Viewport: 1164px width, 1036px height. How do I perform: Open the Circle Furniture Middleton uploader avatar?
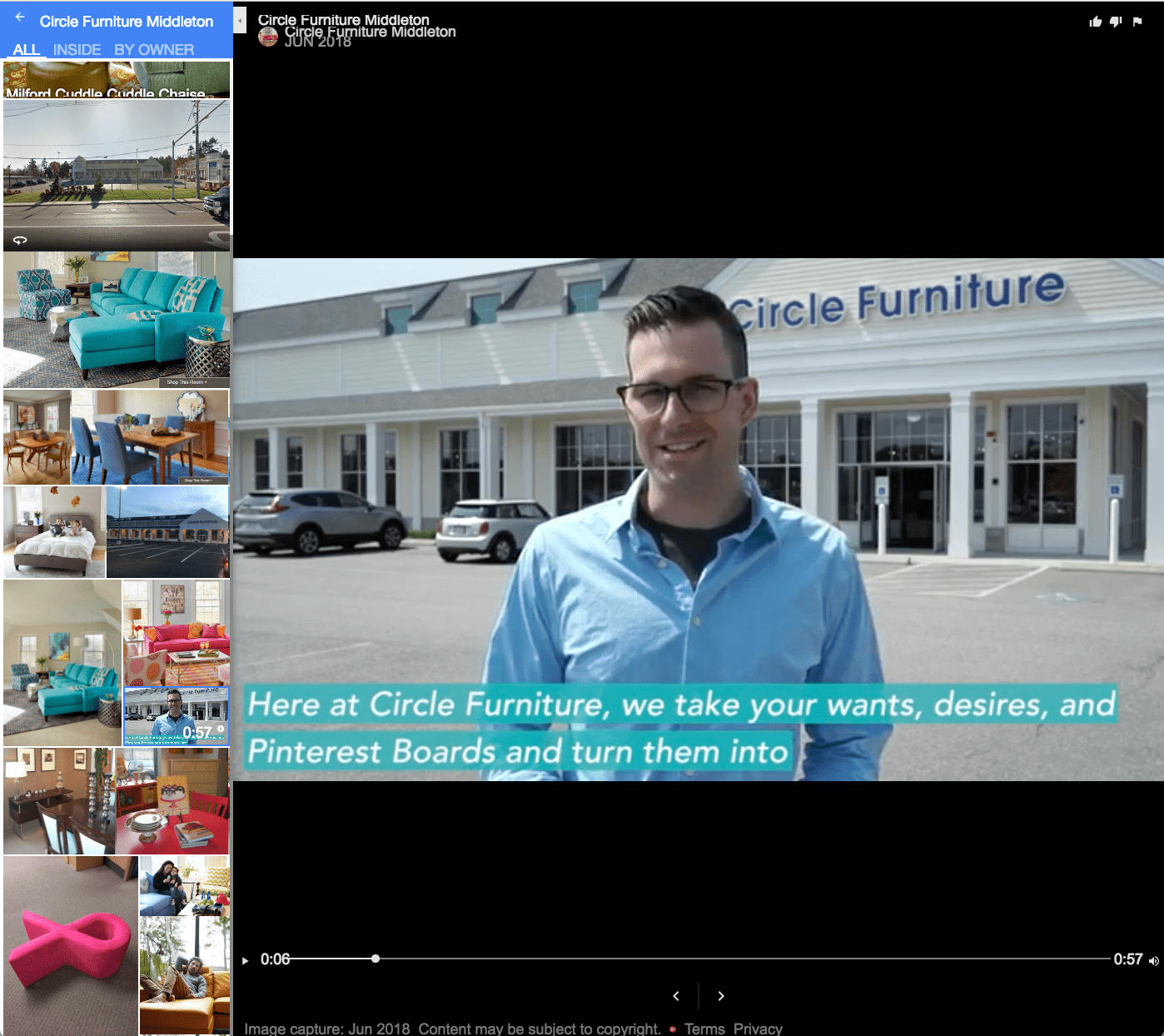coord(268,37)
